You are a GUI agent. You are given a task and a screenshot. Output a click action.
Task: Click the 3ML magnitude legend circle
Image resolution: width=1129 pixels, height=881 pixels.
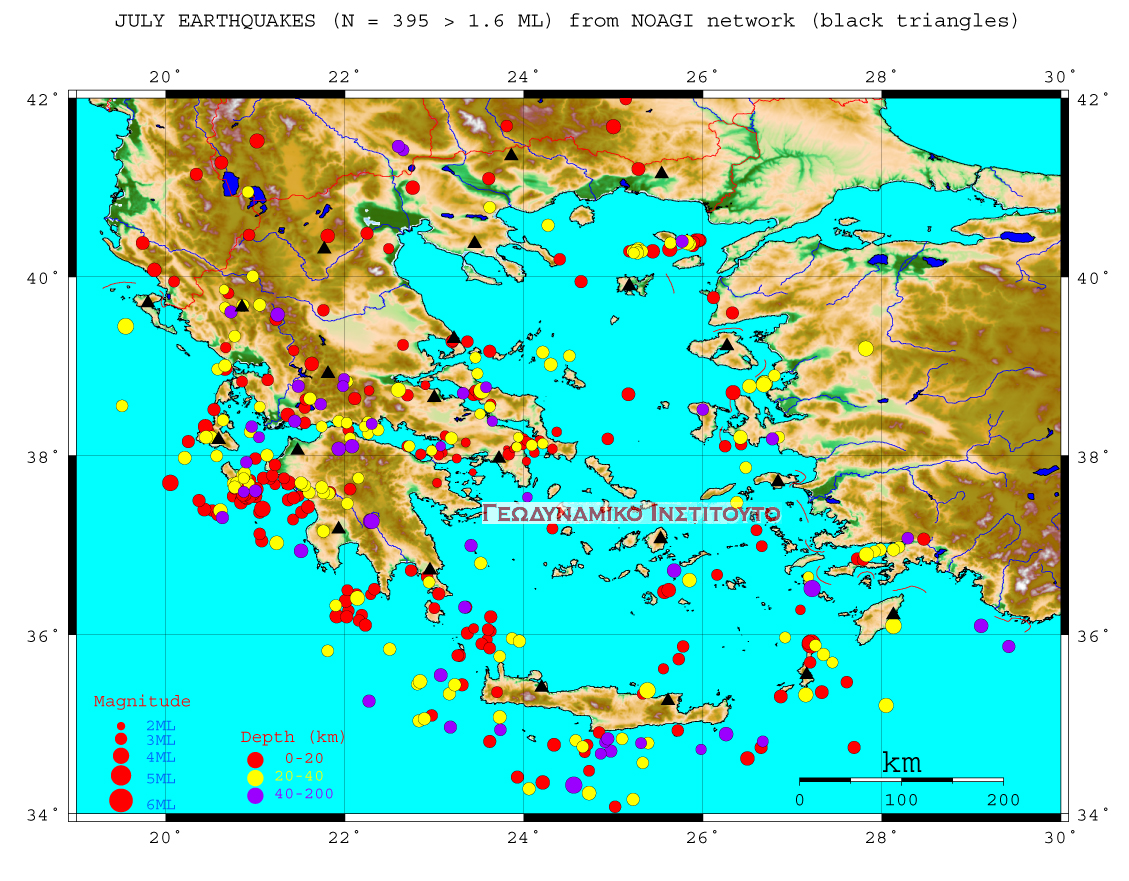[121, 739]
